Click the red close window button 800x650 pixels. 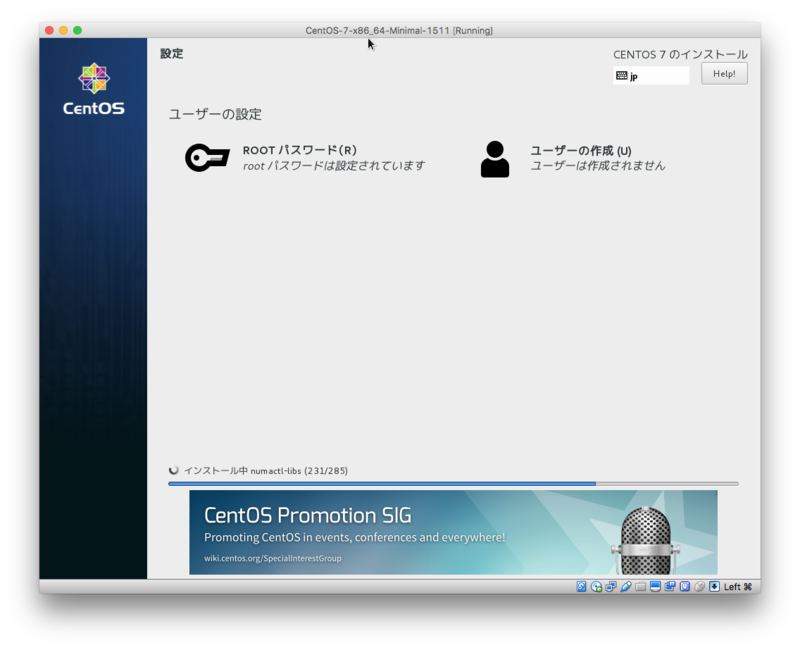(49, 30)
